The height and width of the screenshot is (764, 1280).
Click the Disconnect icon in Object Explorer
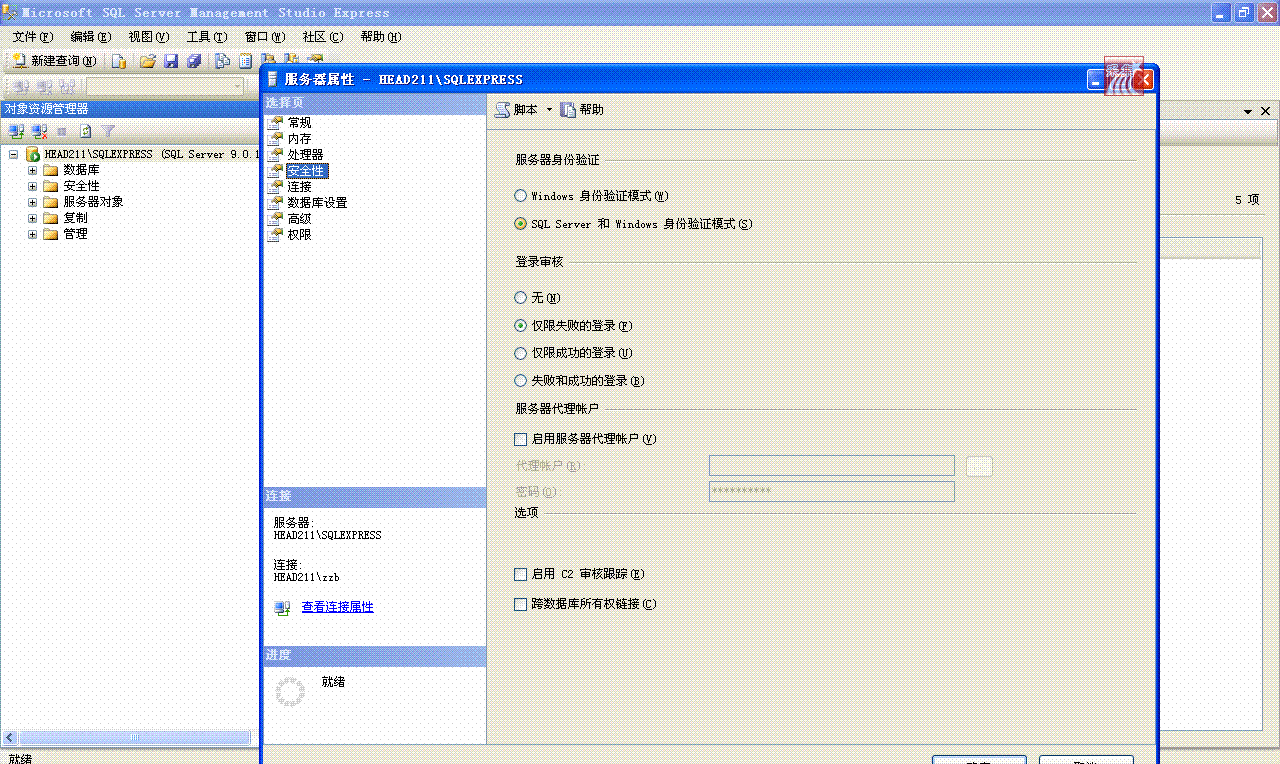[39, 131]
